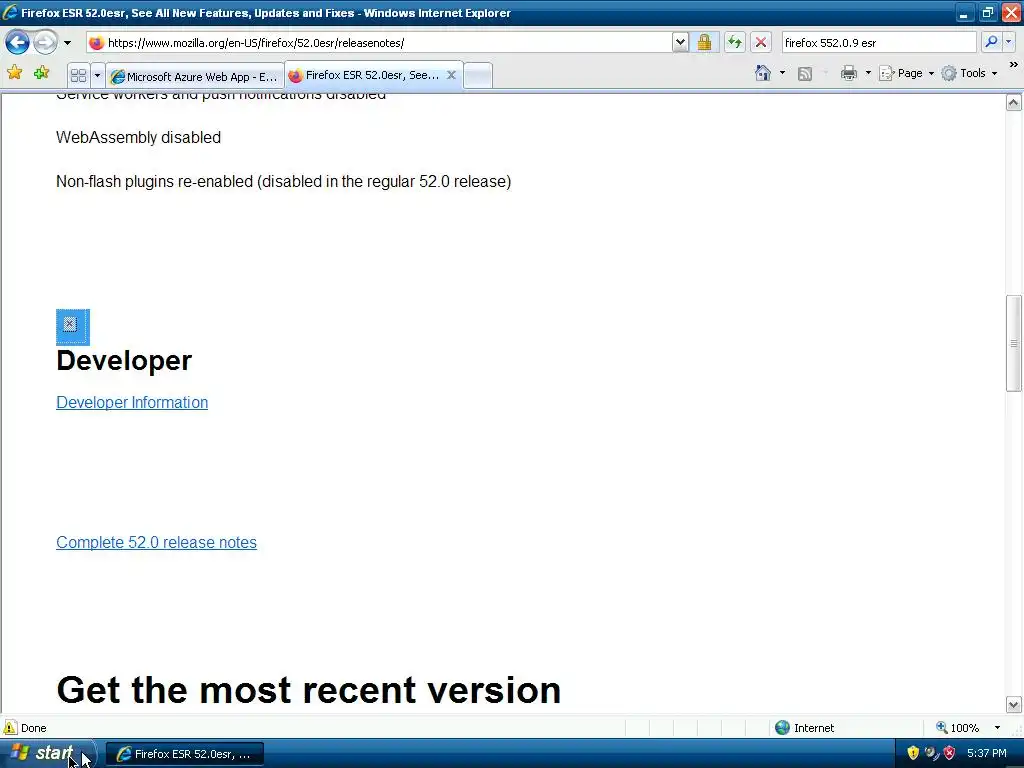The image size is (1024, 768).
Task: Show Quick Tabs thumbnail view
Action: pyautogui.click(x=78, y=75)
